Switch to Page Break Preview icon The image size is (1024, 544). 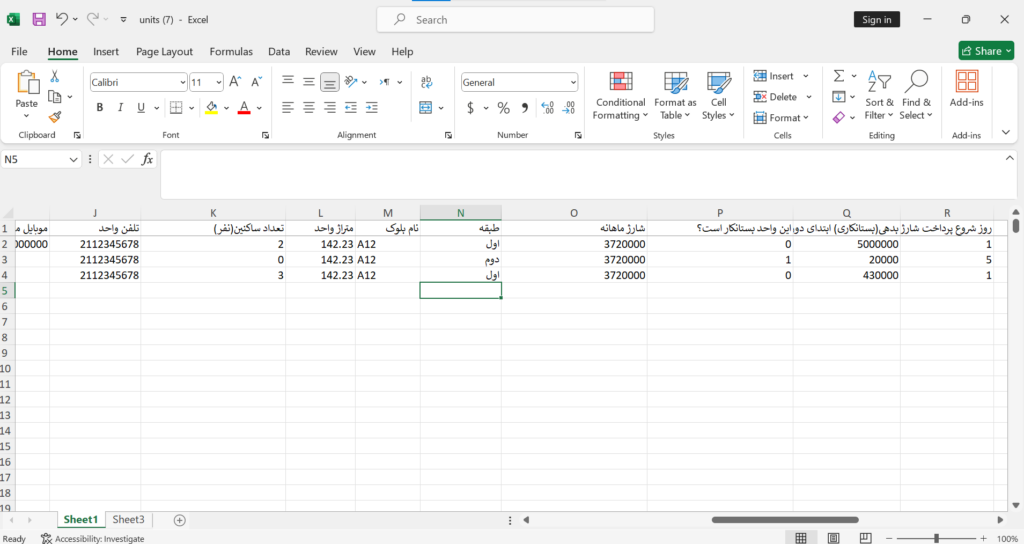click(865, 538)
